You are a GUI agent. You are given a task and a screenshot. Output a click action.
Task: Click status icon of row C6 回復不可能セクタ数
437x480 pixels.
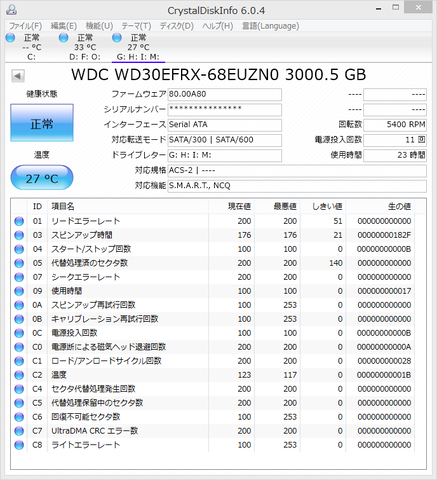19,417
